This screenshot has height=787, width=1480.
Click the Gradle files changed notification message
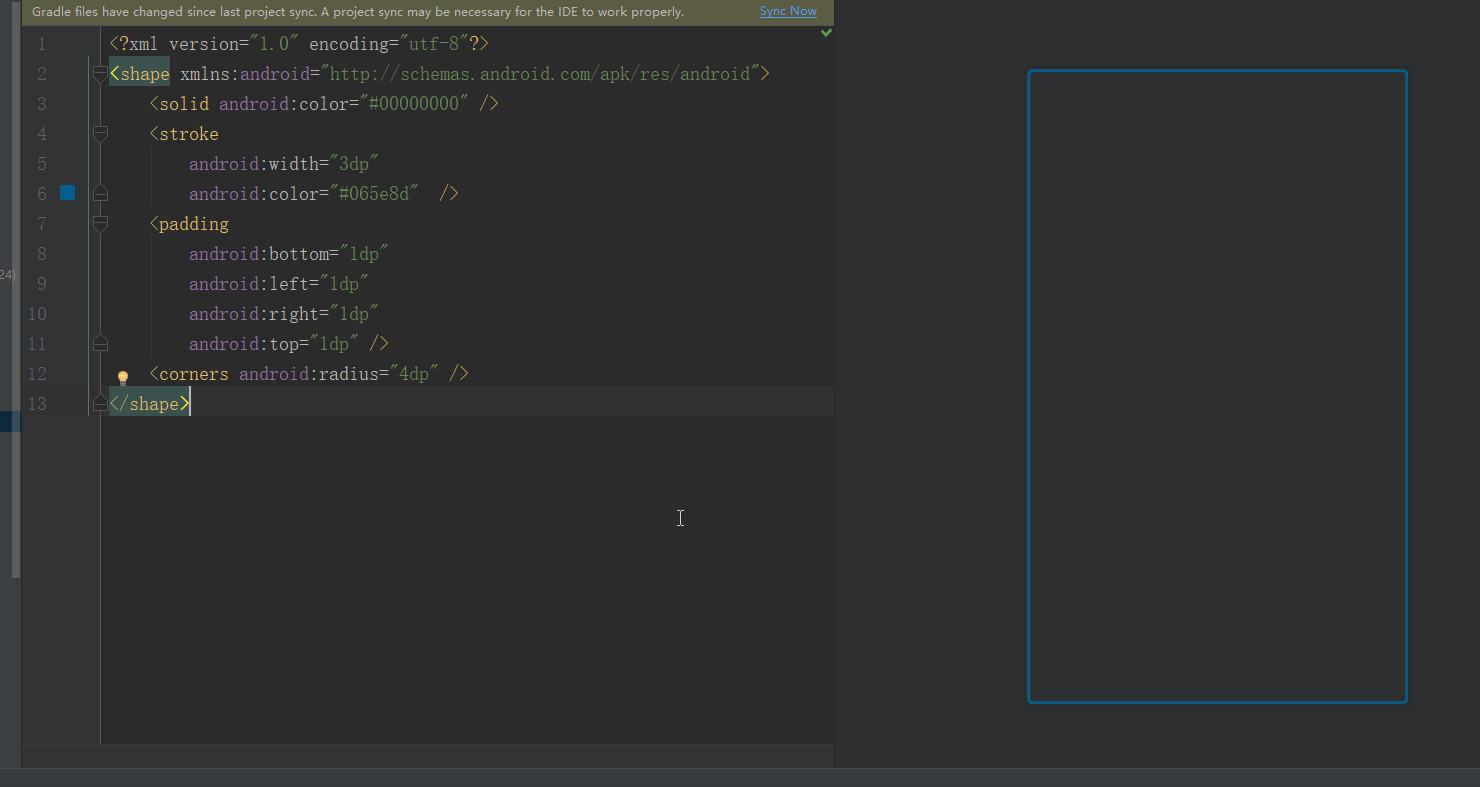(358, 12)
